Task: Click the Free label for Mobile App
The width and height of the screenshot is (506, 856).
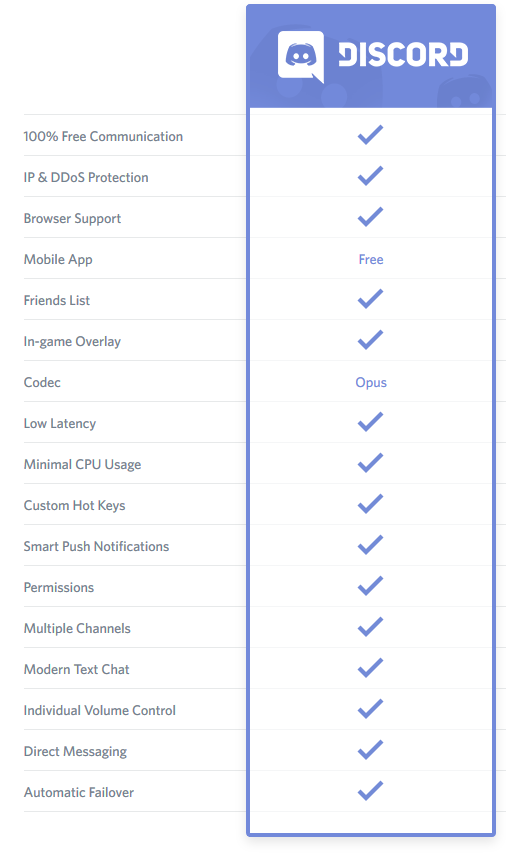Action: 371,259
